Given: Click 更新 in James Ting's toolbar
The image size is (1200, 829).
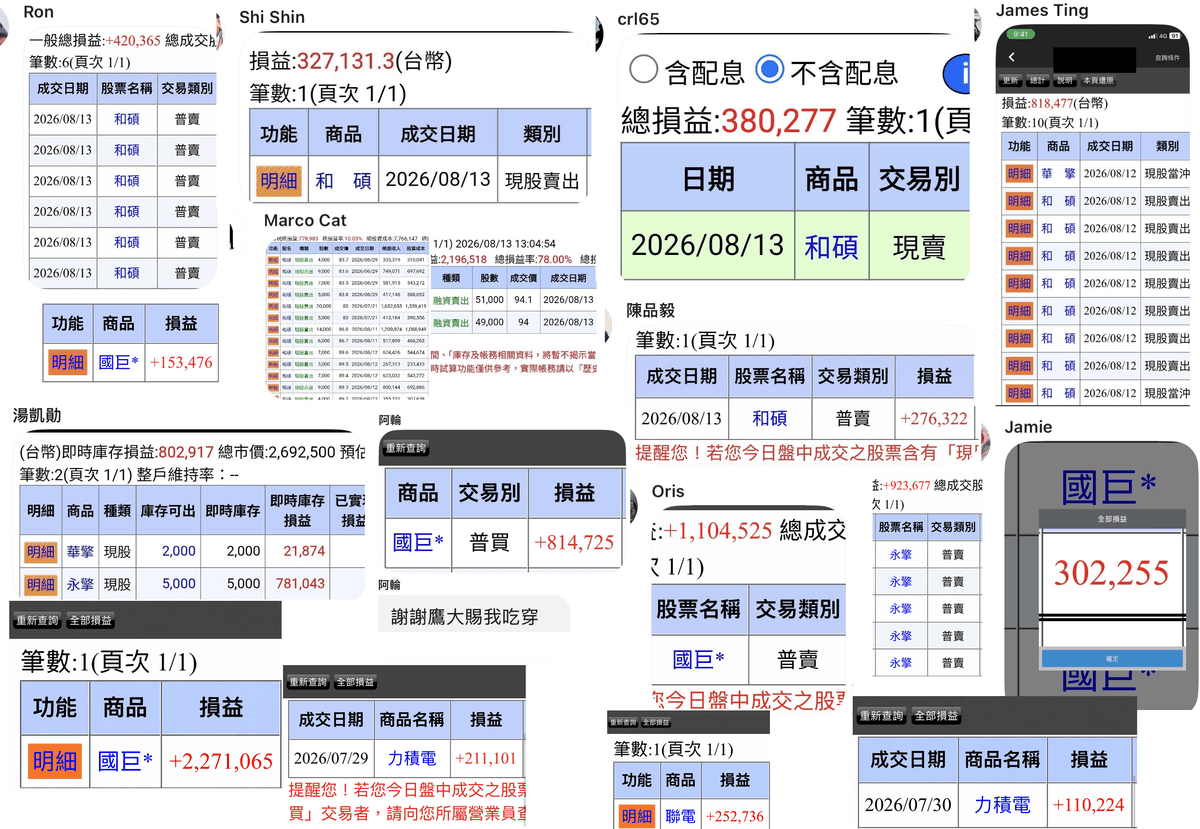Looking at the screenshot, I should (x=1010, y=80).
